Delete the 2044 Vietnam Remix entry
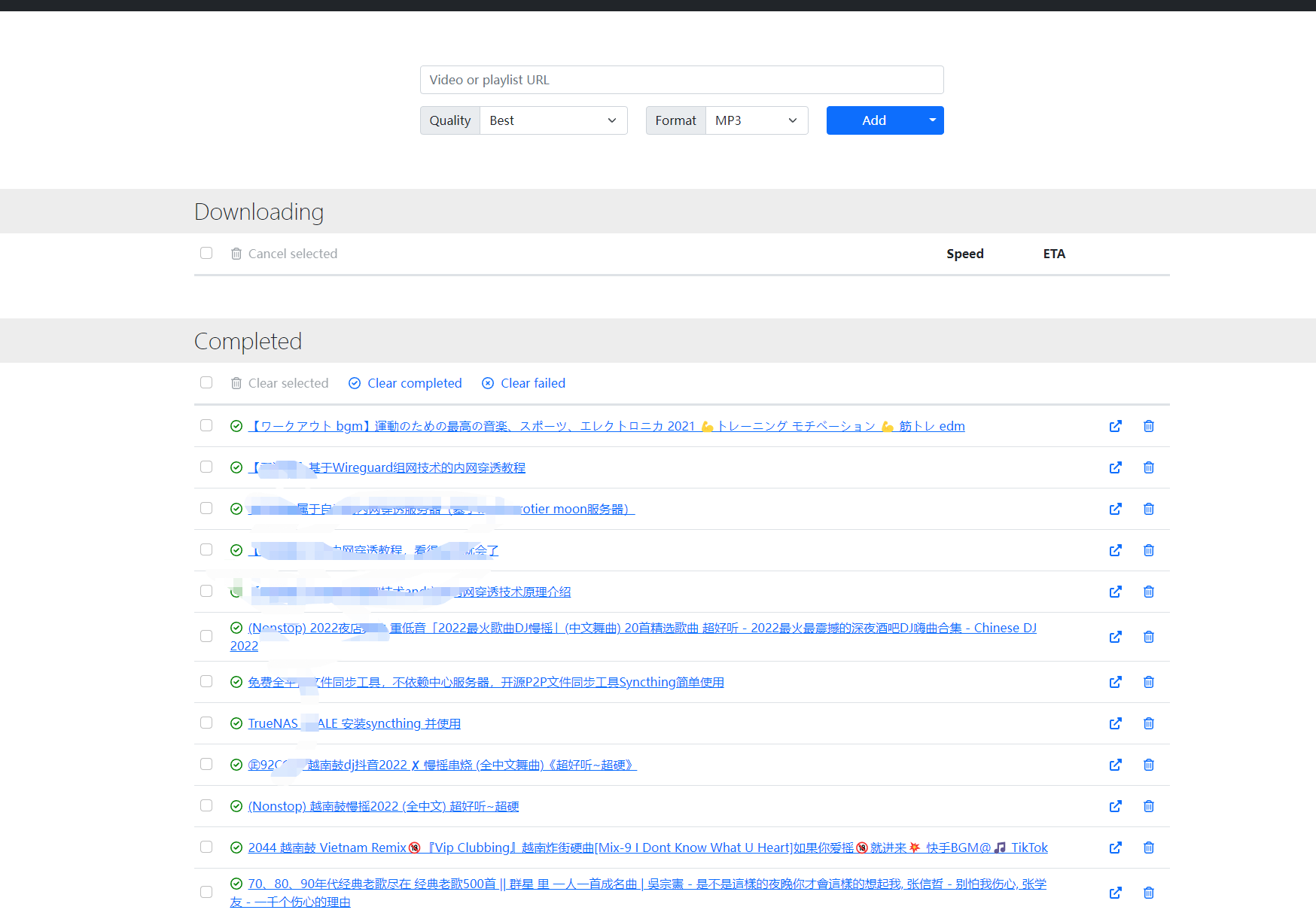 pos(1148,848)
